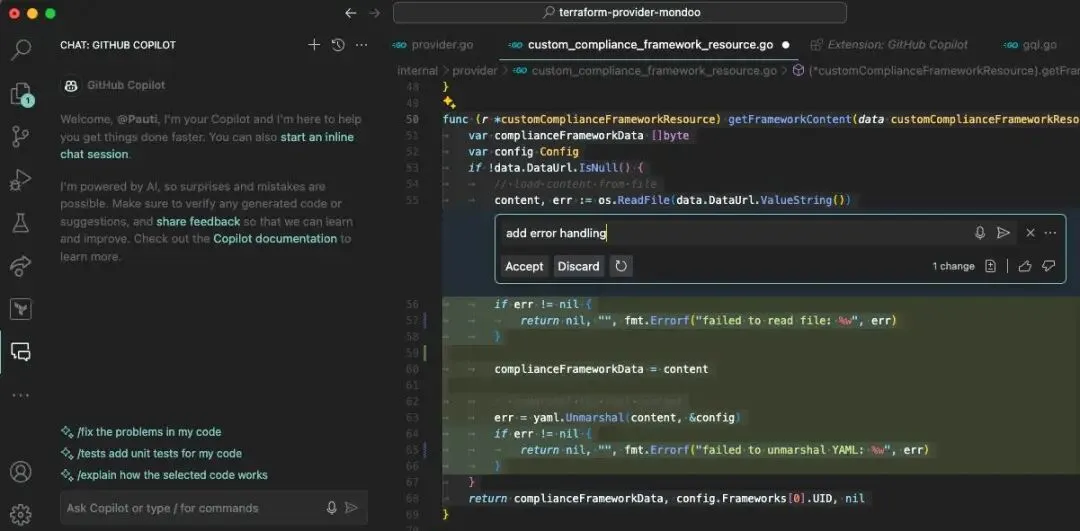The image size is (1080, 531).
Task: Expand additional activity bar views ellipsis
Action: coord(21,395)
